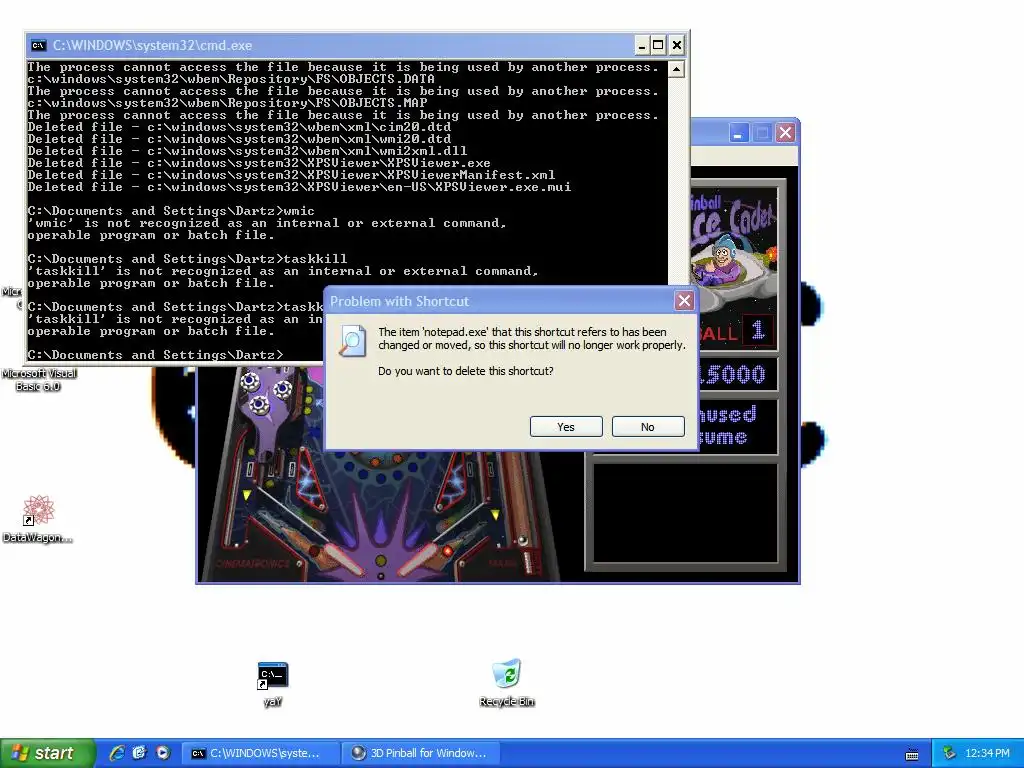Click the Space Cadet pilot artwork
Screen dimensions: 1024x768
click(x=734, y=253)
